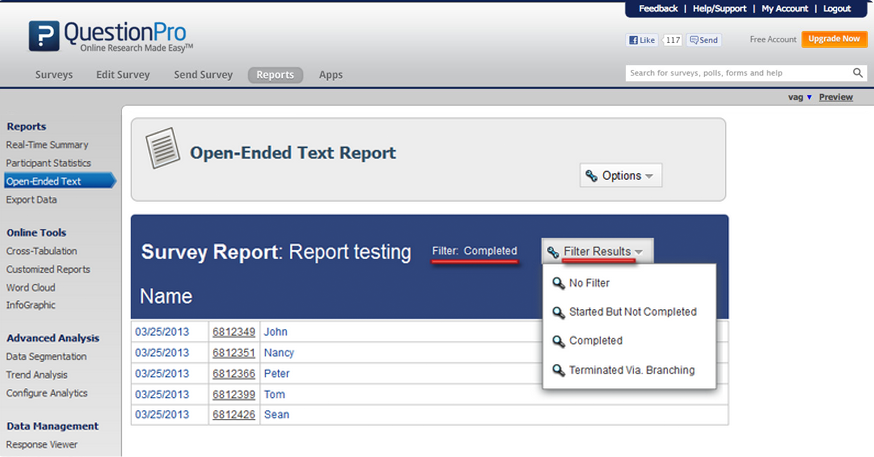Image resolution: width=874 pixels, height=457 pixels.
Task: Click the Filter: Completed label
Action: 474,251
